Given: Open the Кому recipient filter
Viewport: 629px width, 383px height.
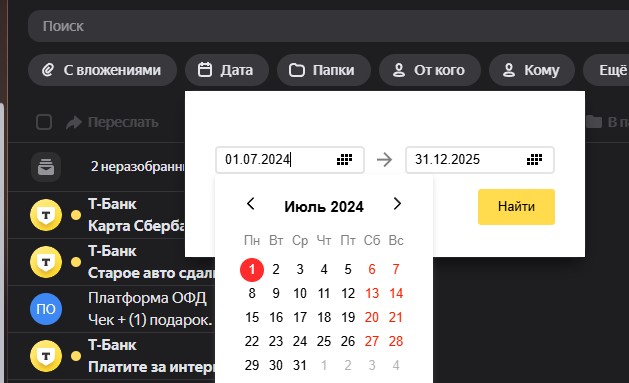Looking at the screenshot, I should 532,70.
